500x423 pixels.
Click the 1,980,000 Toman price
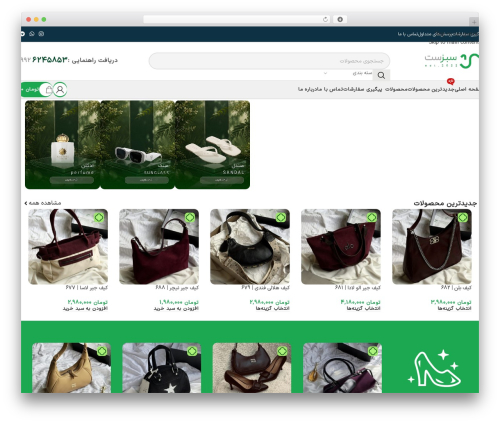179,302
